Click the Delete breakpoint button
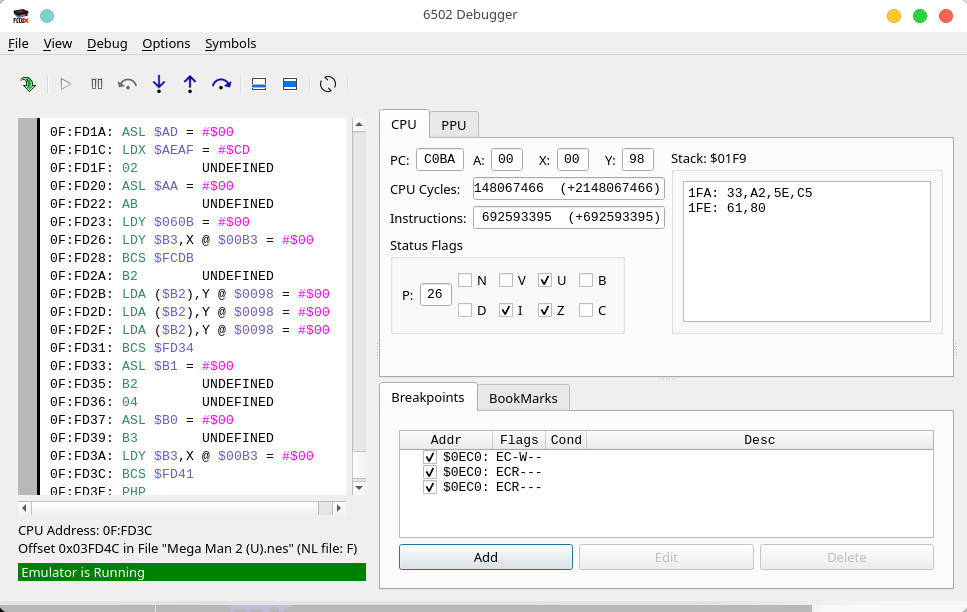 pos(847,557)
